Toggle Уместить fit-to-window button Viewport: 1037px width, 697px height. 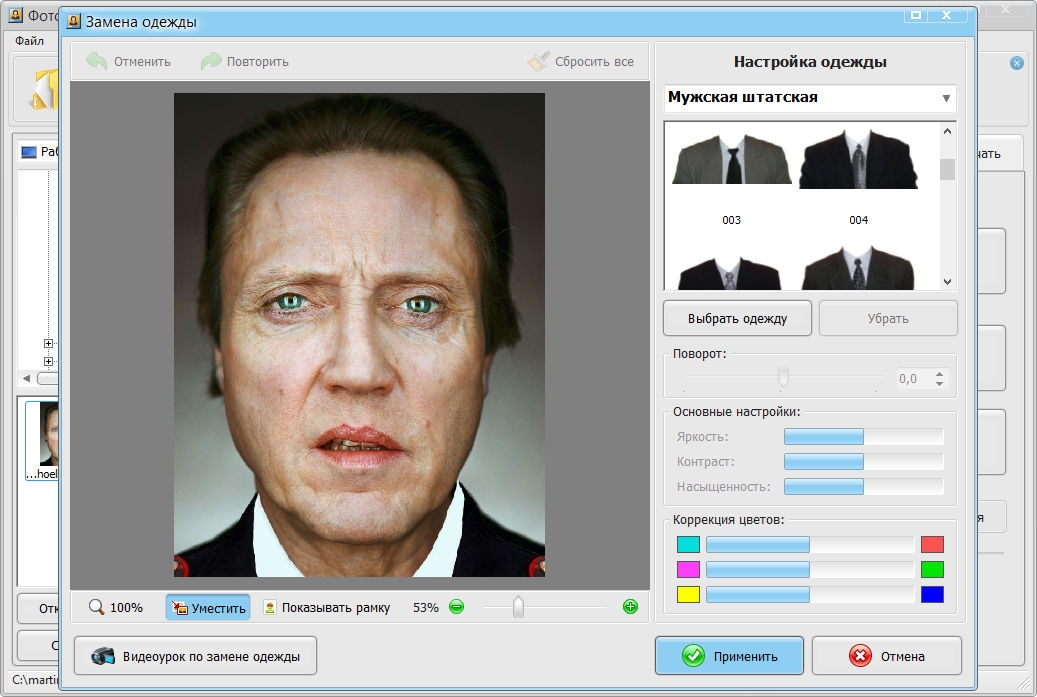pyautogui.click(x=208, y=608)
